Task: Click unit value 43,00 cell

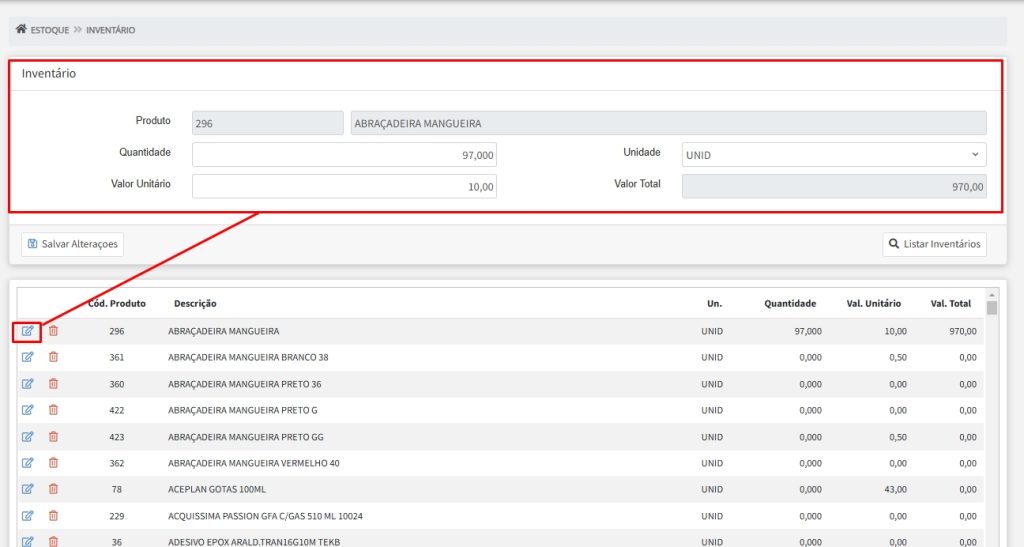Action: (895, 489)
